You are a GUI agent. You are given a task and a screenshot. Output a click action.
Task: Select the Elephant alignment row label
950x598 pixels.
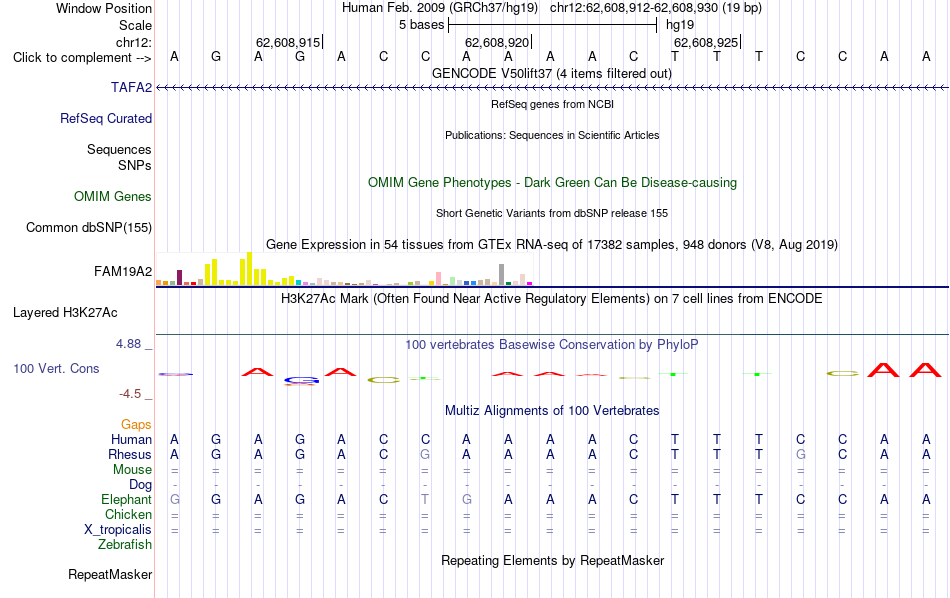[x=127, y=499]
